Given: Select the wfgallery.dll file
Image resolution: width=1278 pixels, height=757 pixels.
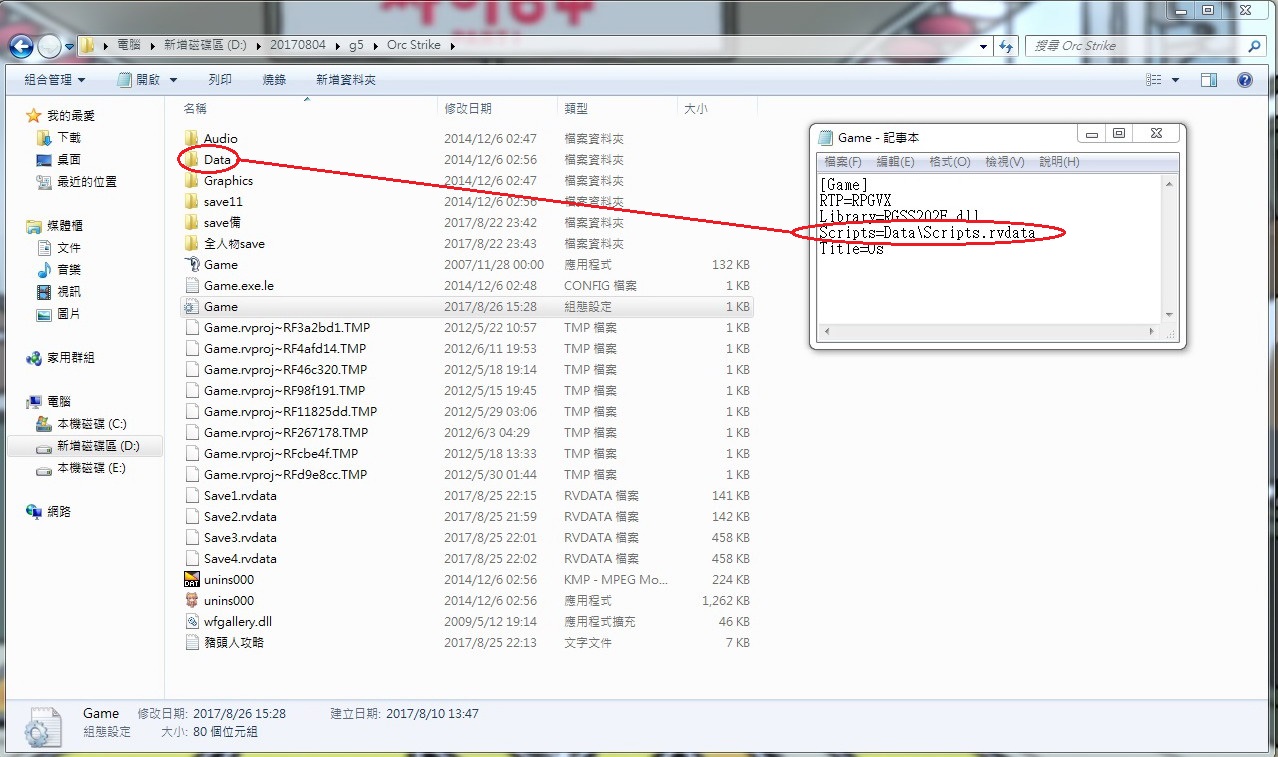Looking at the screenshot, I should (237, 622).
